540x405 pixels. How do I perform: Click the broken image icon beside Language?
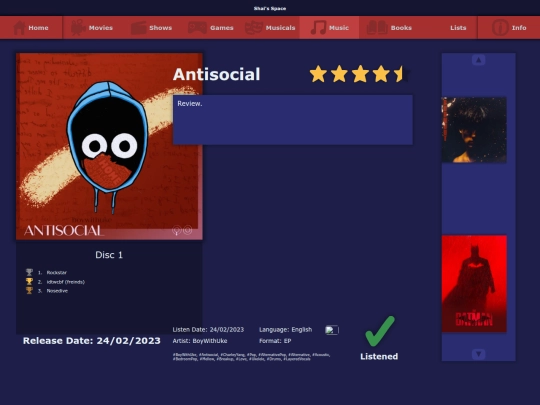pos(331,330)
